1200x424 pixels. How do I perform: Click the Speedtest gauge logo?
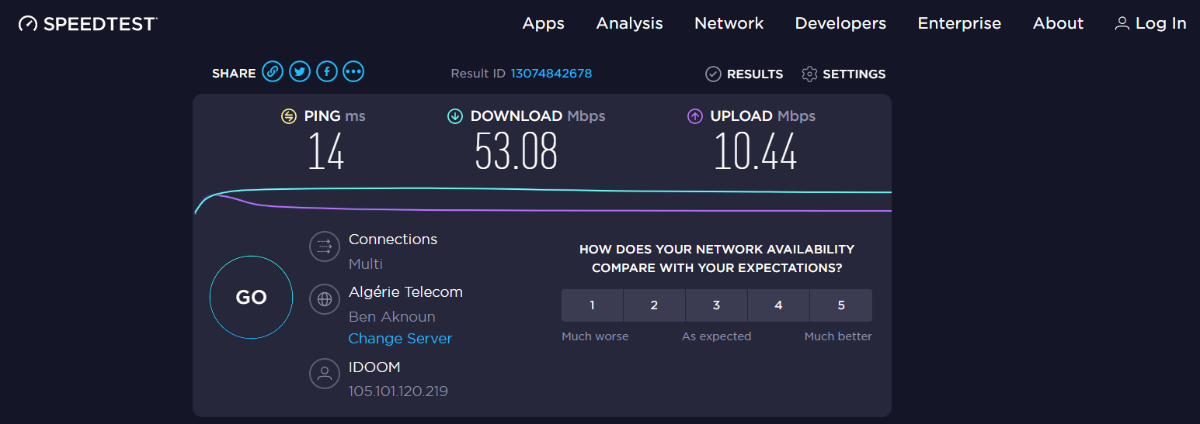pyautogui.click(x=28, y=23)
